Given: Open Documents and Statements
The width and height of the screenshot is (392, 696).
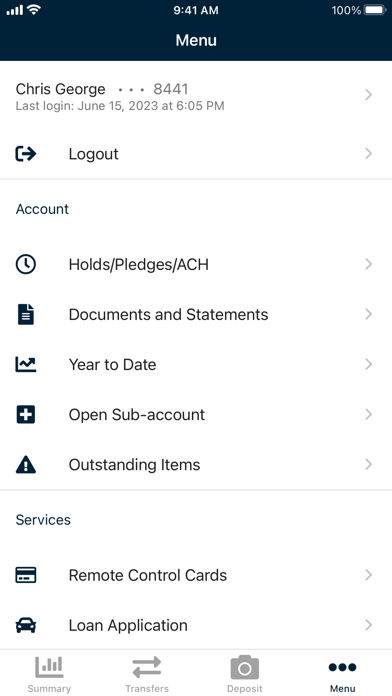Looking at the screenshot, I should coord(196,314).
